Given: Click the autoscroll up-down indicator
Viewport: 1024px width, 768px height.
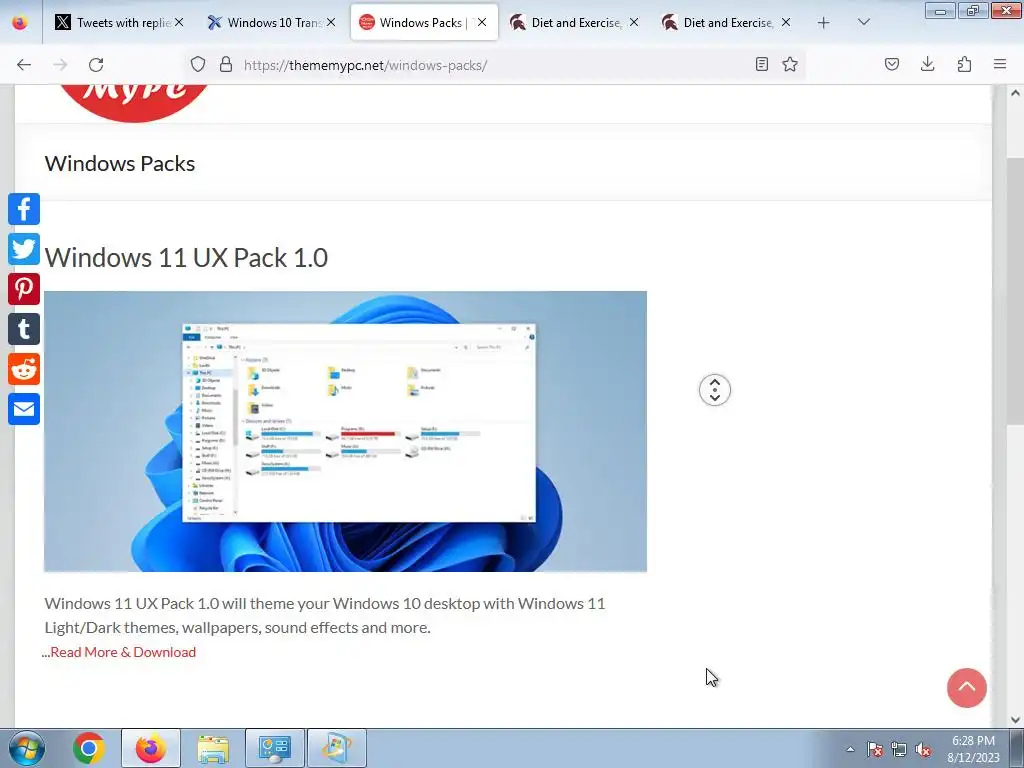Looking at the screenshot, I should (x=714, y=390).
